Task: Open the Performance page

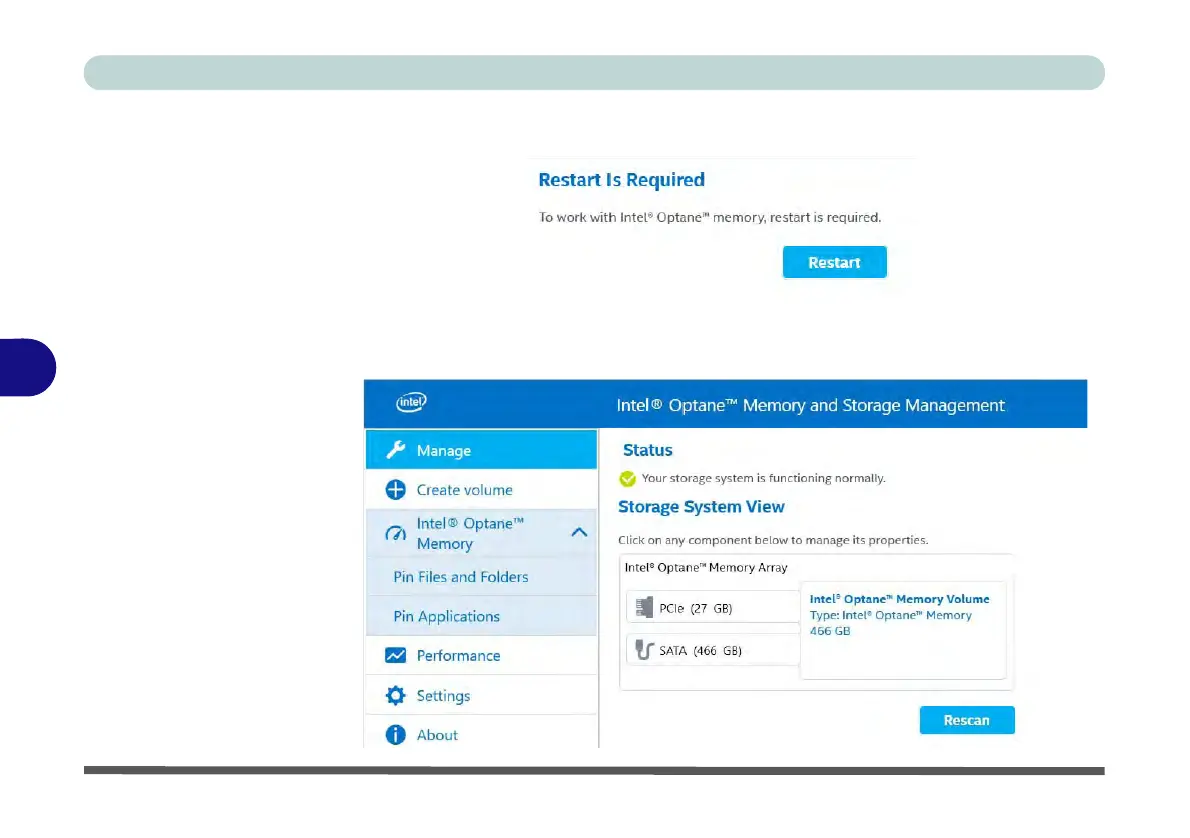Action: pyautogui.click(x=481, y=655)
